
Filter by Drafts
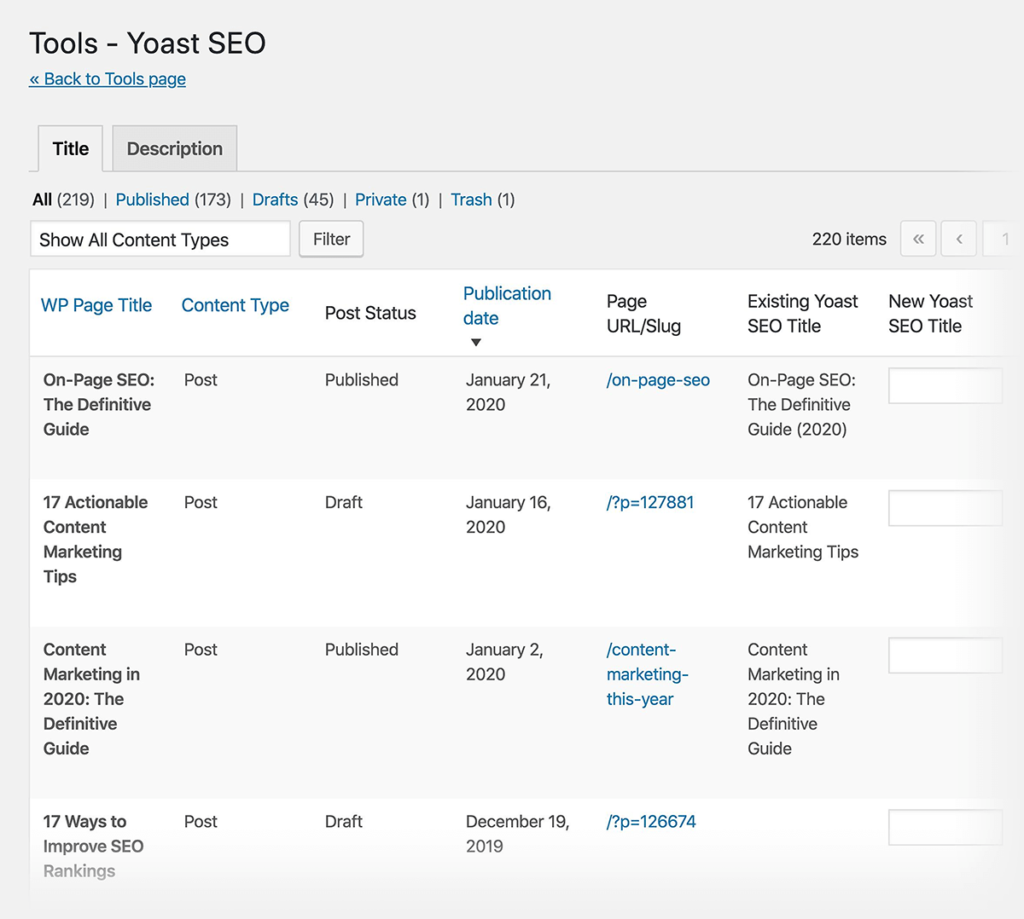[275, 199]
